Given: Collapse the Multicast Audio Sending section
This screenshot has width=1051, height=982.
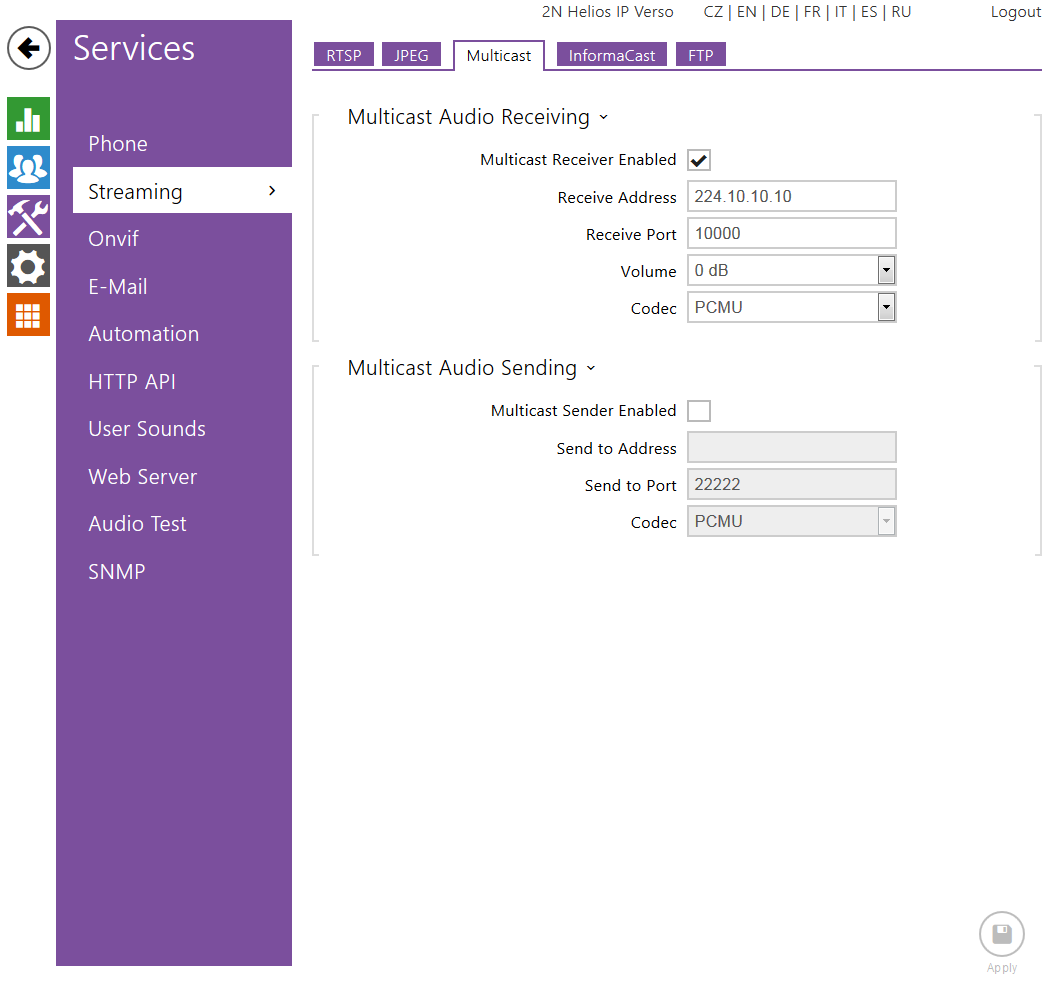Looking at the screenshot, I should [590, 369].
